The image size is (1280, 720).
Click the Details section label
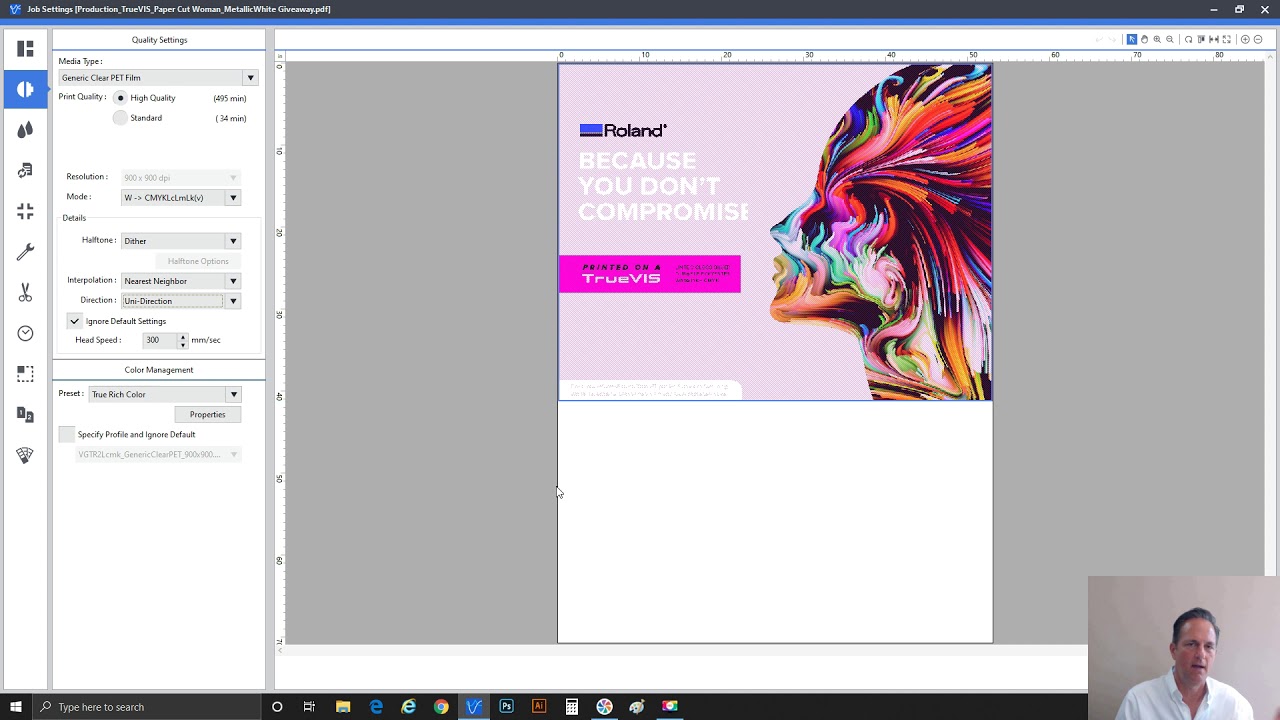point(74,218)
